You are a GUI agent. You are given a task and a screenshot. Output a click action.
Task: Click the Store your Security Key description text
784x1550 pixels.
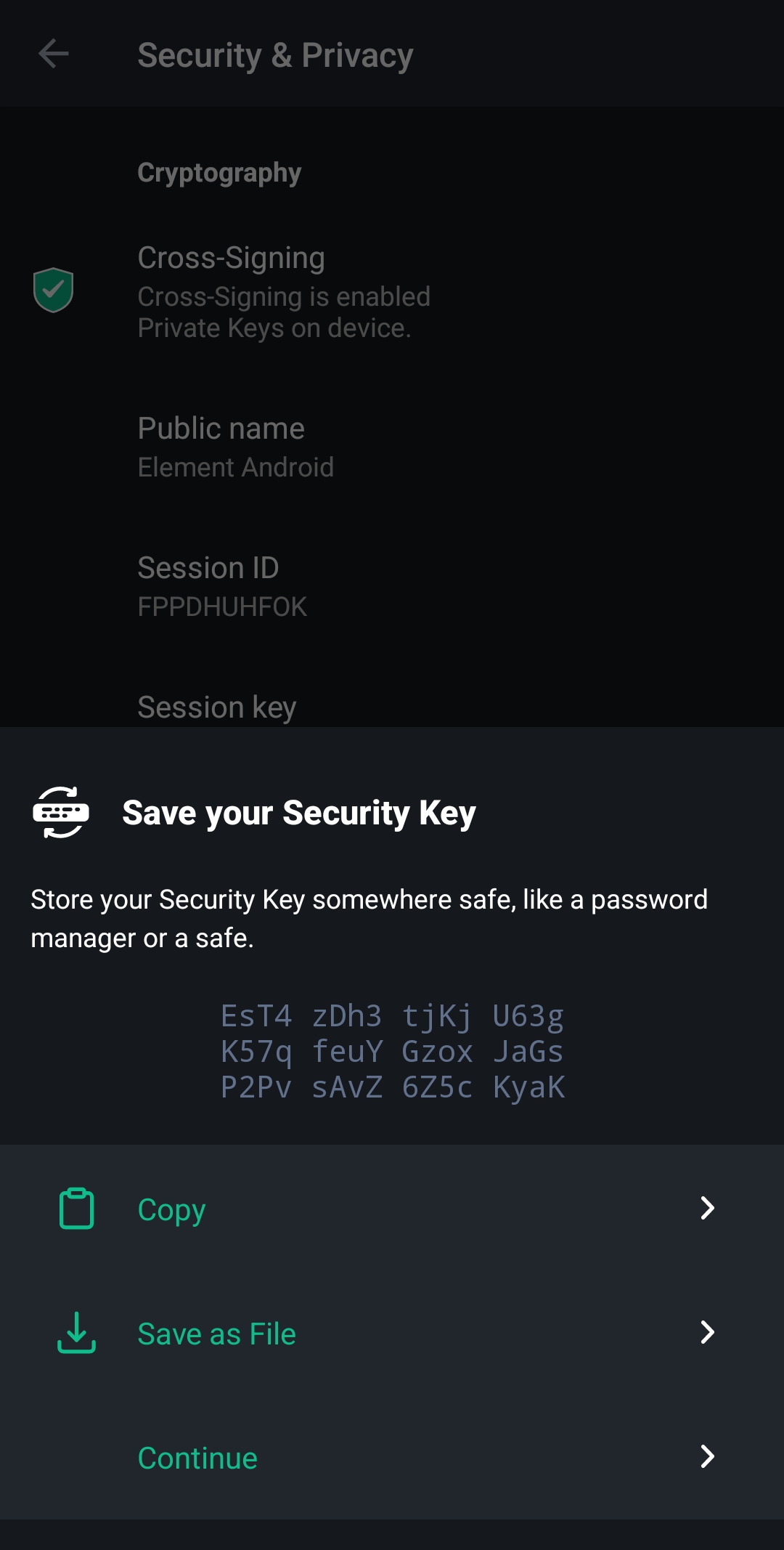coord(369,919)
